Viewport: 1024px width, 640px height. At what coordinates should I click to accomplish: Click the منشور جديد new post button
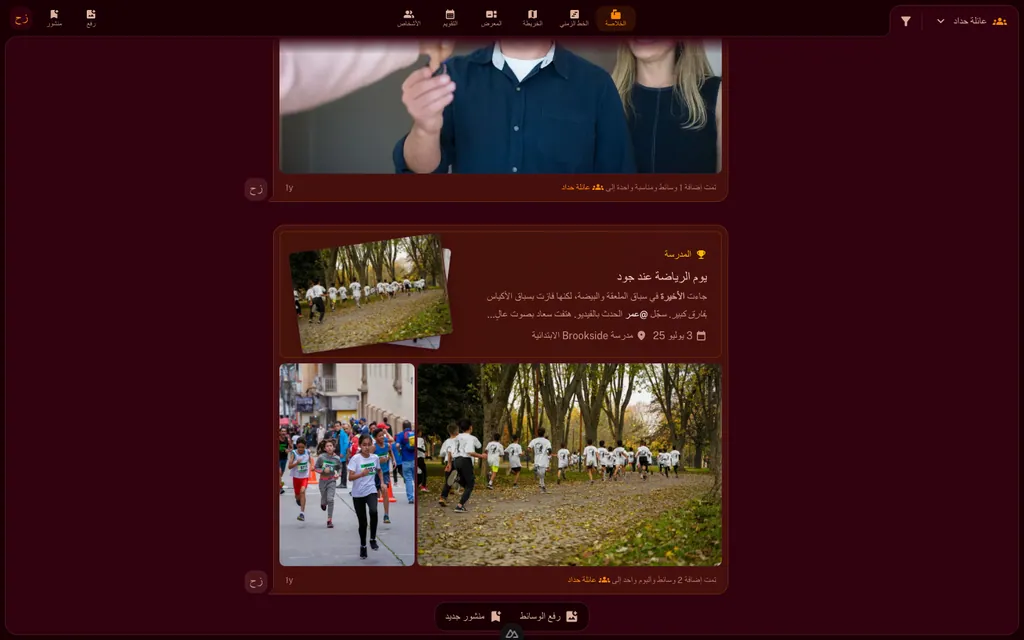point(473,616)
